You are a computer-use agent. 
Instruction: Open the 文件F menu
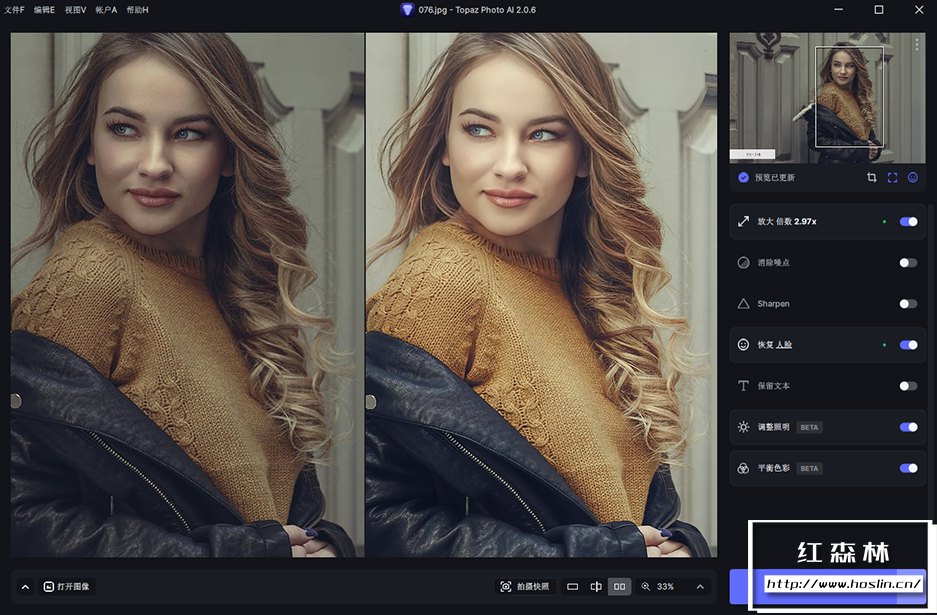14,10
